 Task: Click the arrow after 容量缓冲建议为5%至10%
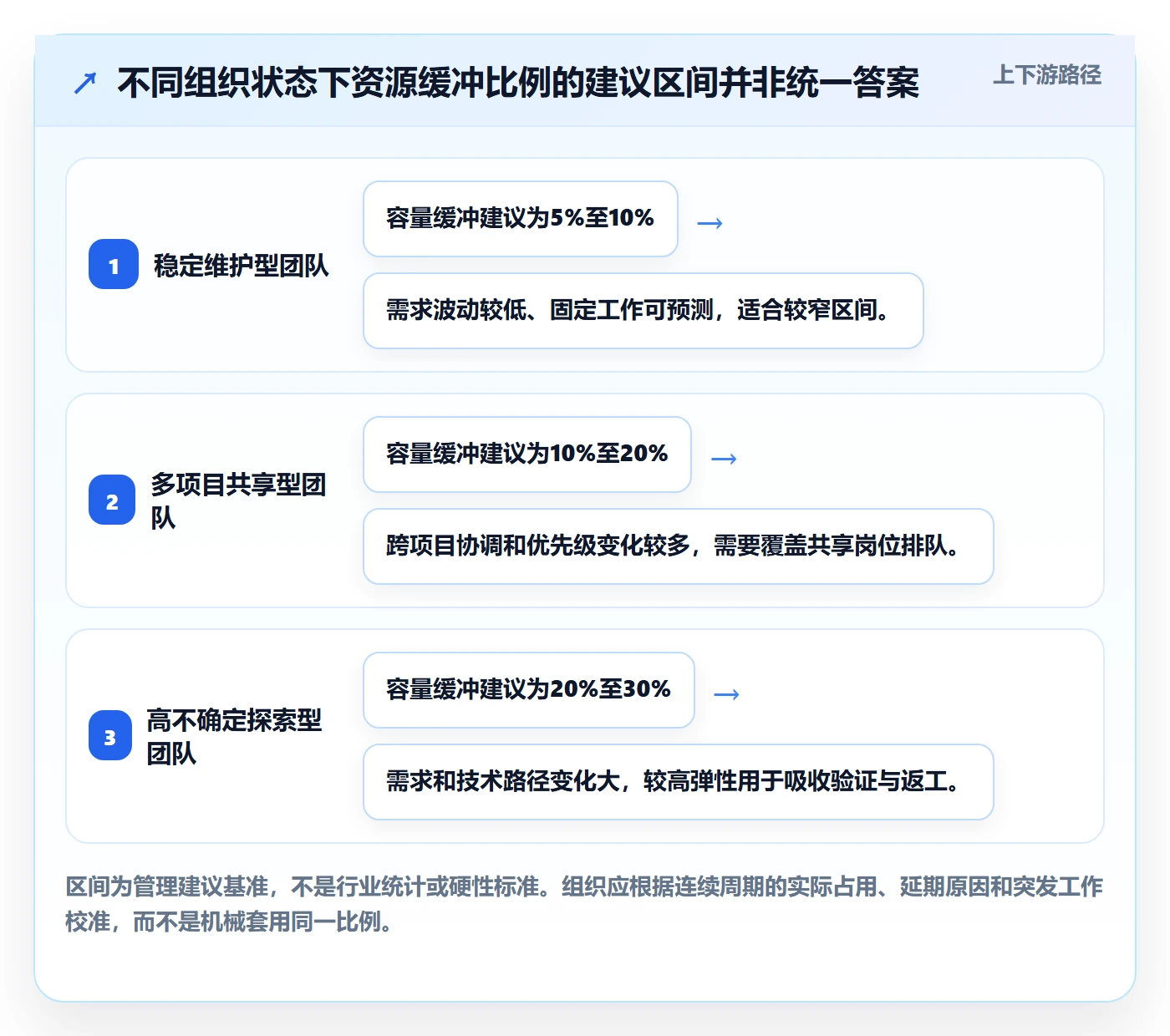click(710, 223)
